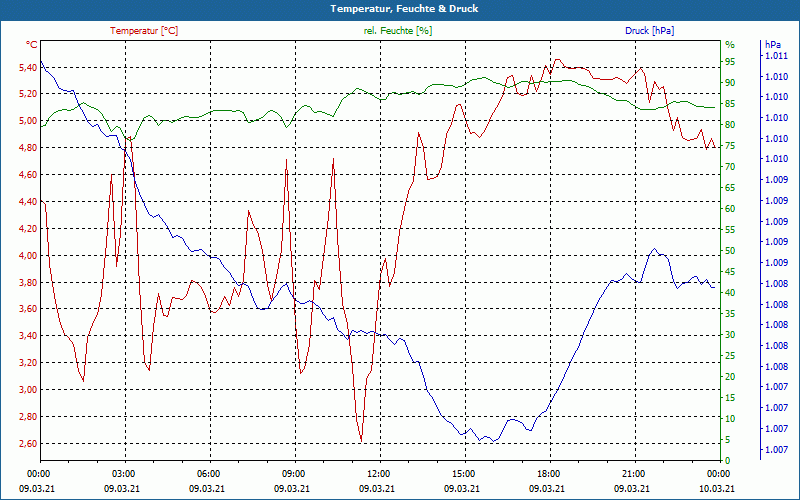Click humidity axis value 25
The image size is (800, 500).
[730, 356]
